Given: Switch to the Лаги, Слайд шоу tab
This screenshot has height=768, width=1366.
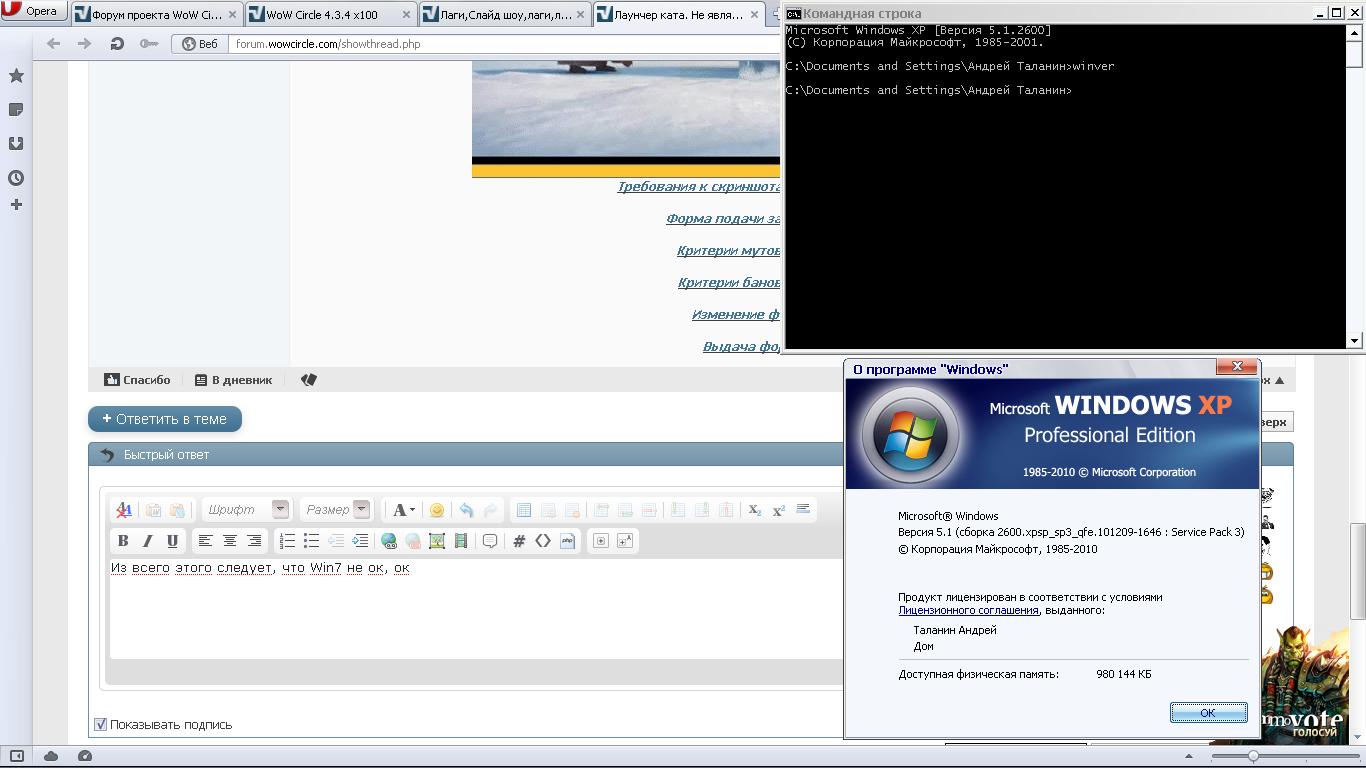Looking at the screenshot, I should click(x=504, y=15).
